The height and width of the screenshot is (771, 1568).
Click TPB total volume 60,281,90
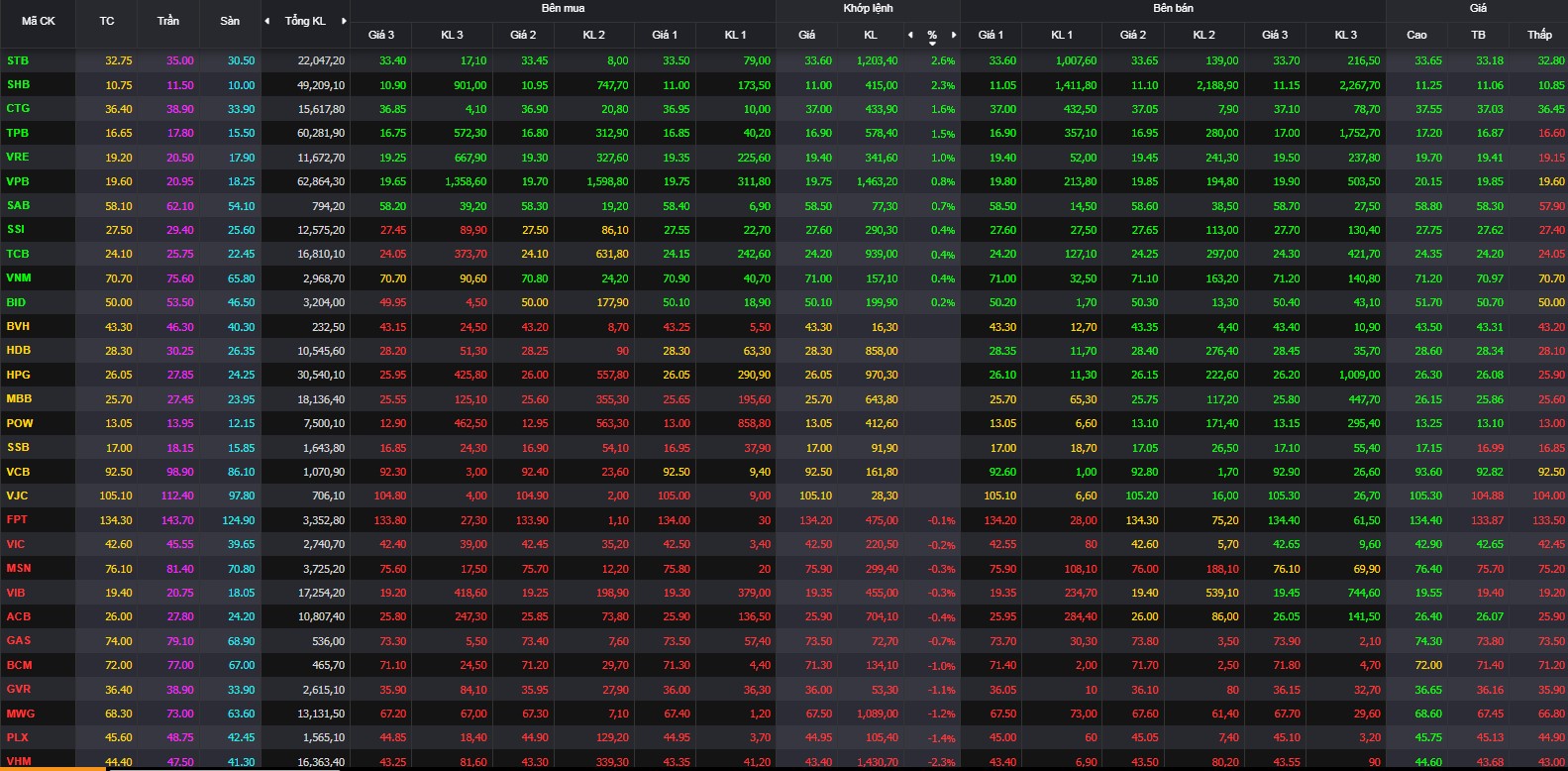(321, 133)
